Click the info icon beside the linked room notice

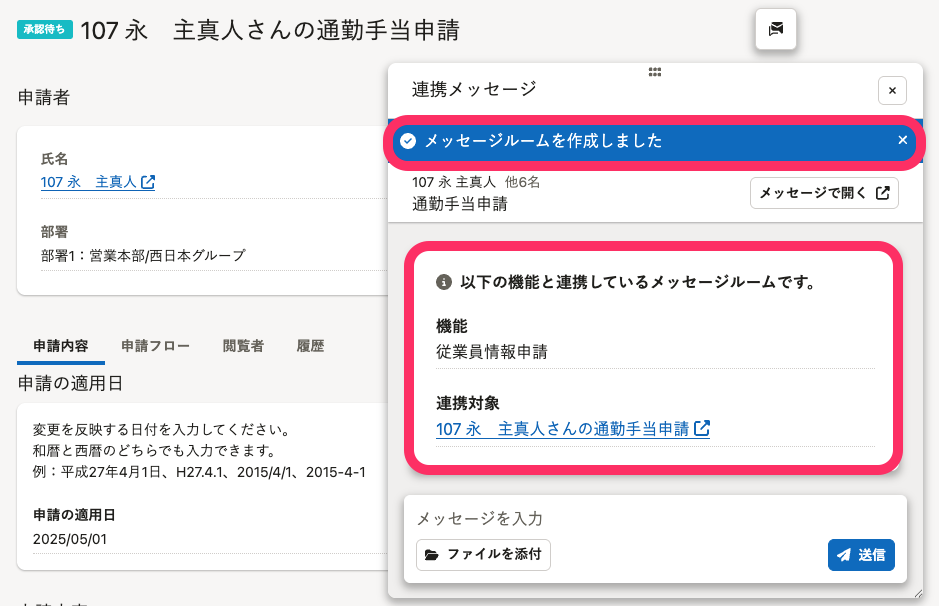point(444,283)
